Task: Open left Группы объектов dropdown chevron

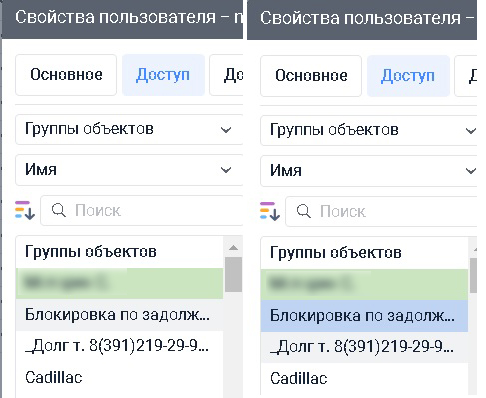Action: coord(226,130)
